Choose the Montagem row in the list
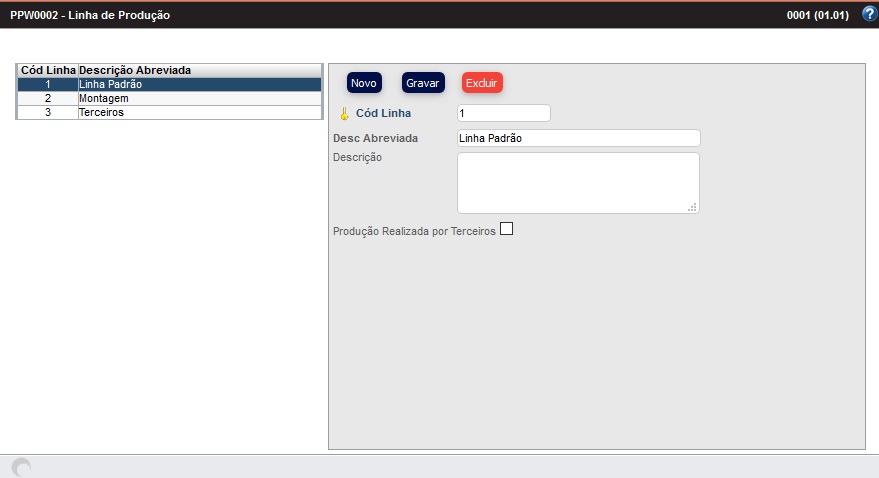The width and height of the screenshot is (879, 478). coord(198,99)
